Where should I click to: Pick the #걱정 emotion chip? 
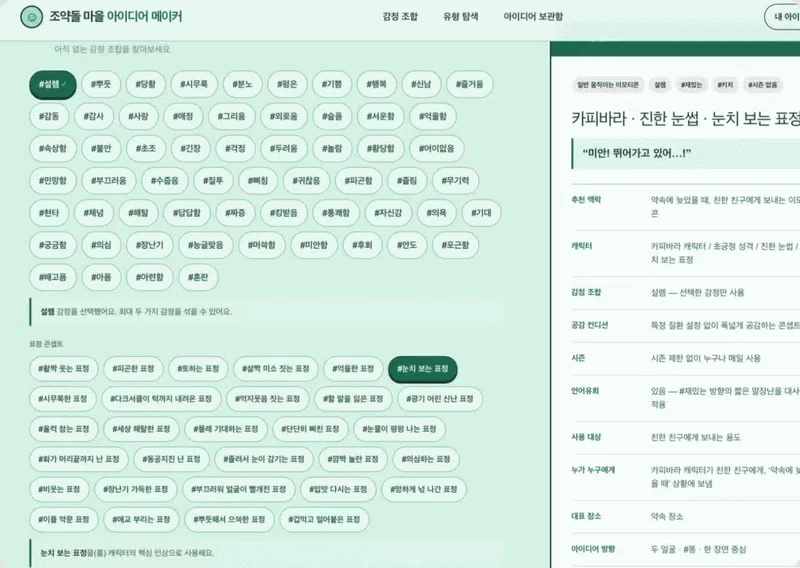point(235,149)
